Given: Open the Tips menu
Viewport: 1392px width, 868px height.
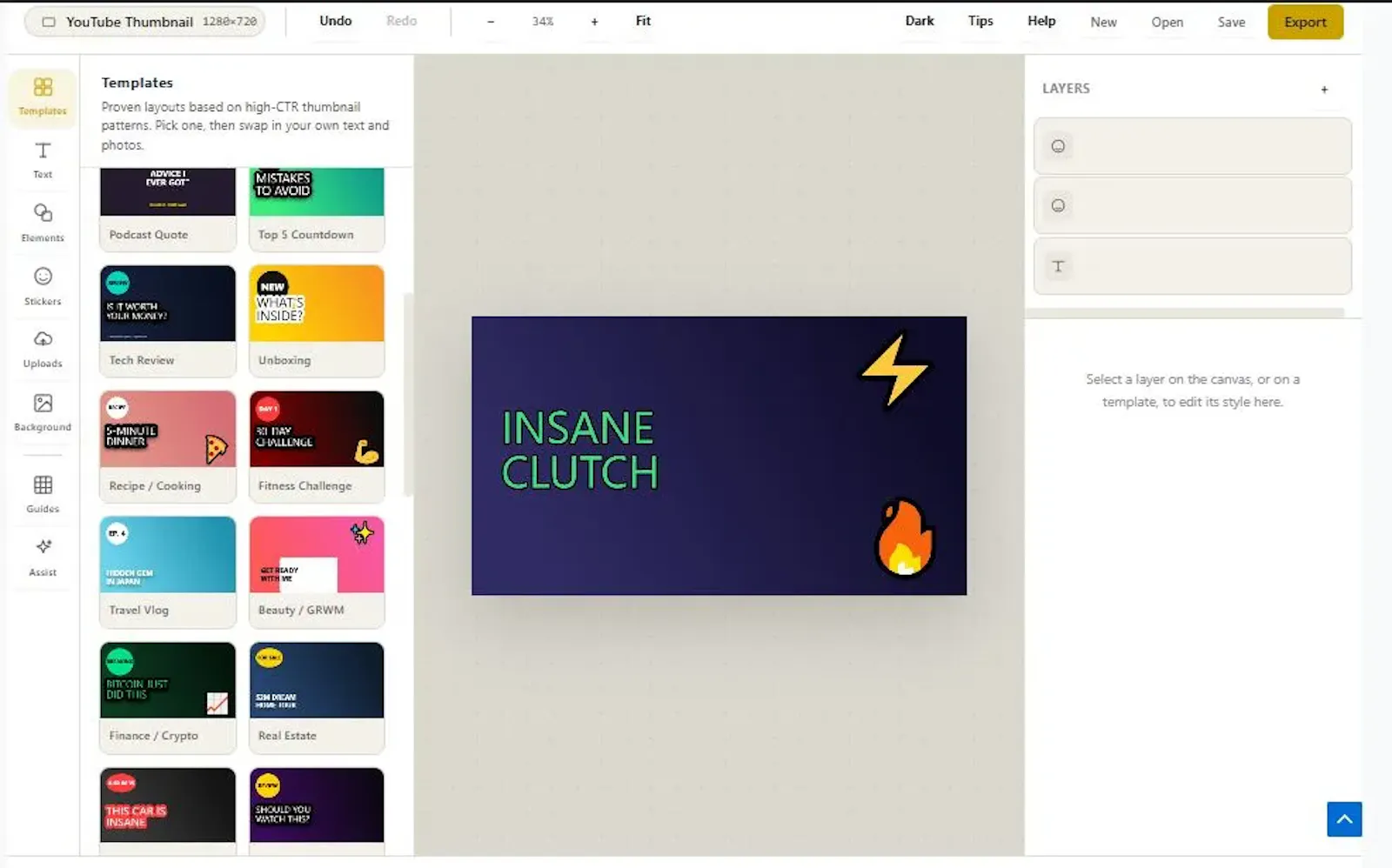Looking at the screenshot, I should point(980,21).
